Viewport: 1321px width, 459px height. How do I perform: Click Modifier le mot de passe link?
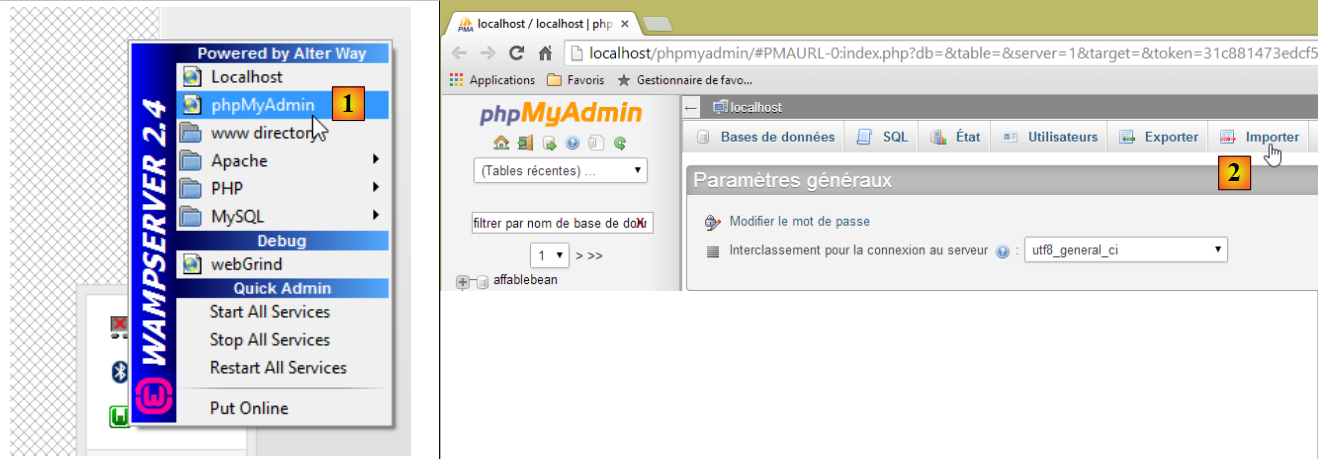[x=799, y=221]
